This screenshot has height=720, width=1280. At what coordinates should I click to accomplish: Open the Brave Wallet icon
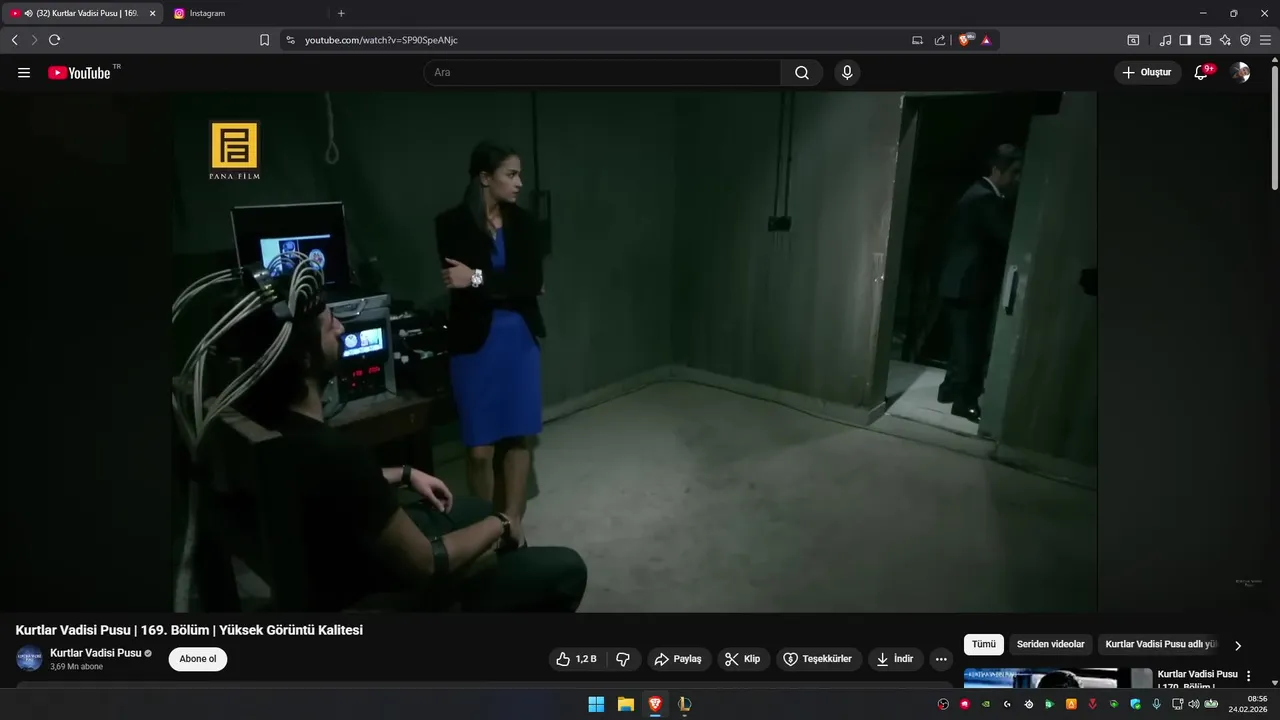1205,40
